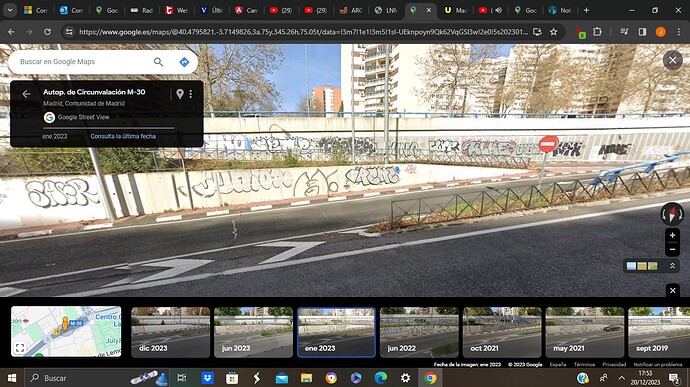690x387 pixels.
Task: Click the 'Buscar en Google Maps' search field
Action: click(84, 62)
